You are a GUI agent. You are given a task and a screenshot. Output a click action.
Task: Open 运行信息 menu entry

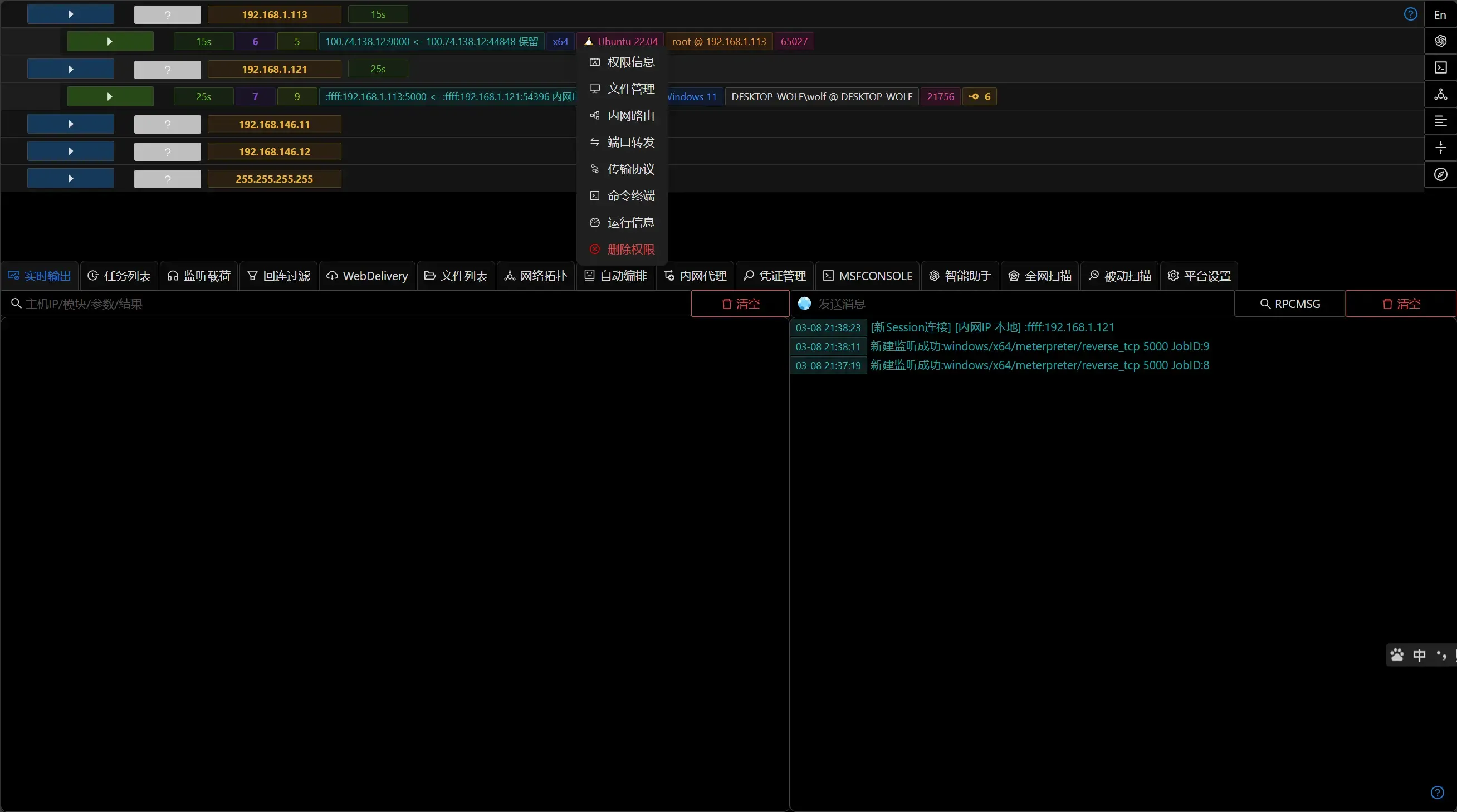point(622,222)
